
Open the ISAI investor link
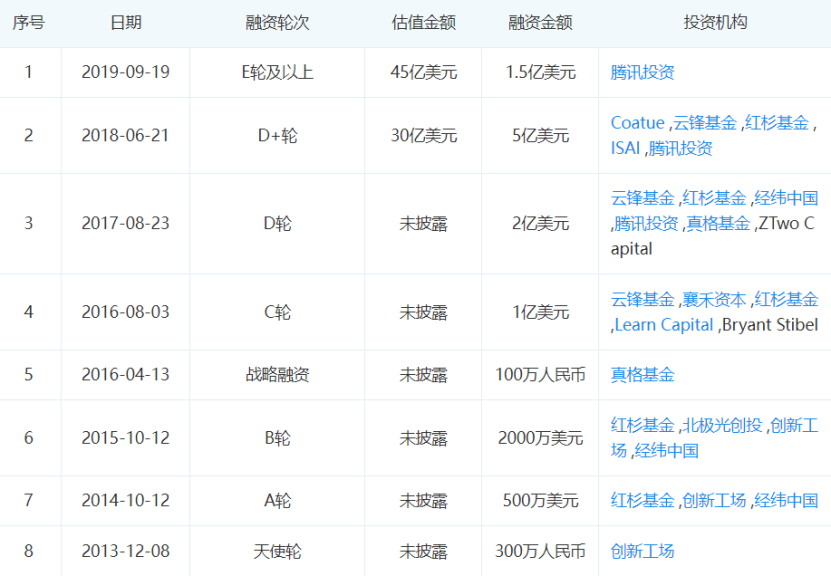pyautogui.click(x=625, y=148)
